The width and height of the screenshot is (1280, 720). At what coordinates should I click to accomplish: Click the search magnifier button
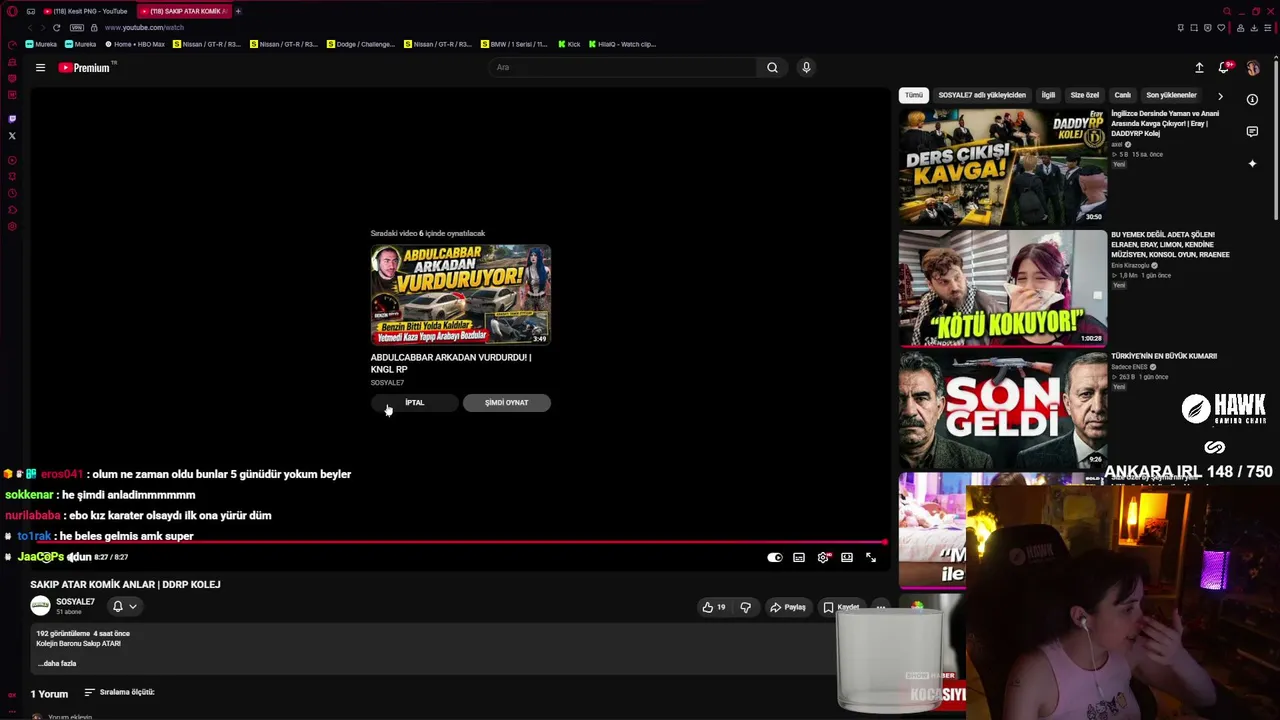[772, 67]
